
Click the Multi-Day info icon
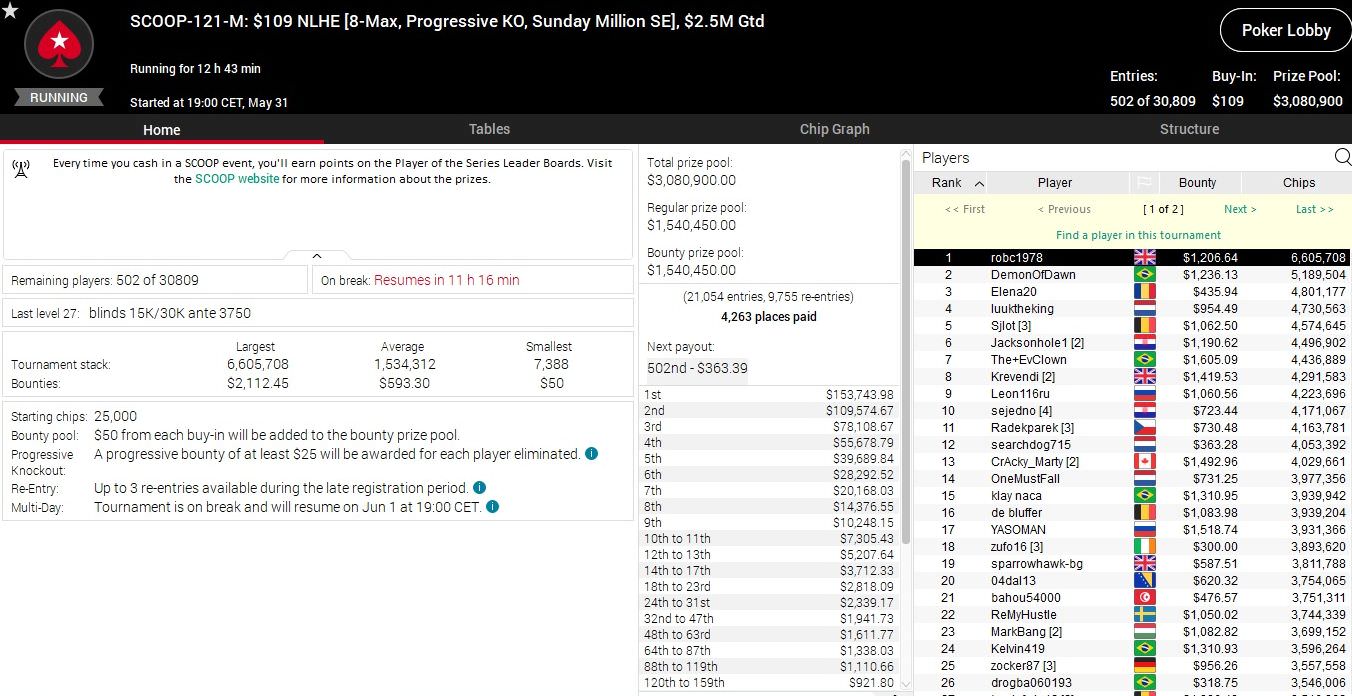point(492,507)
